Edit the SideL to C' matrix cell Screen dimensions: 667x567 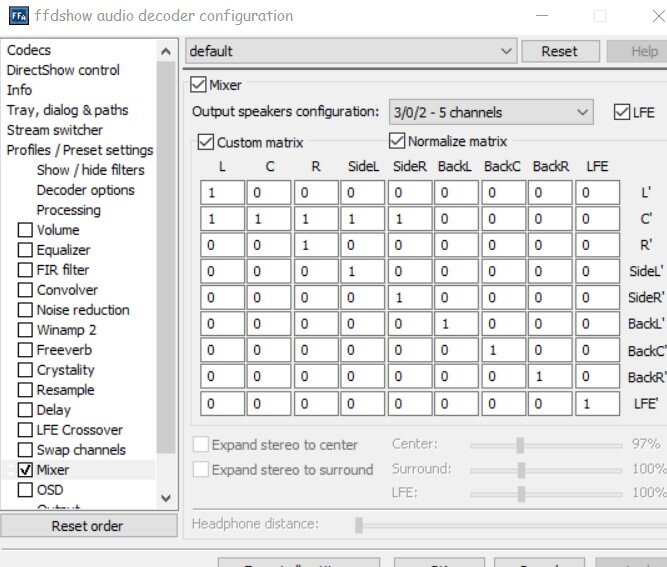[362, 219]
